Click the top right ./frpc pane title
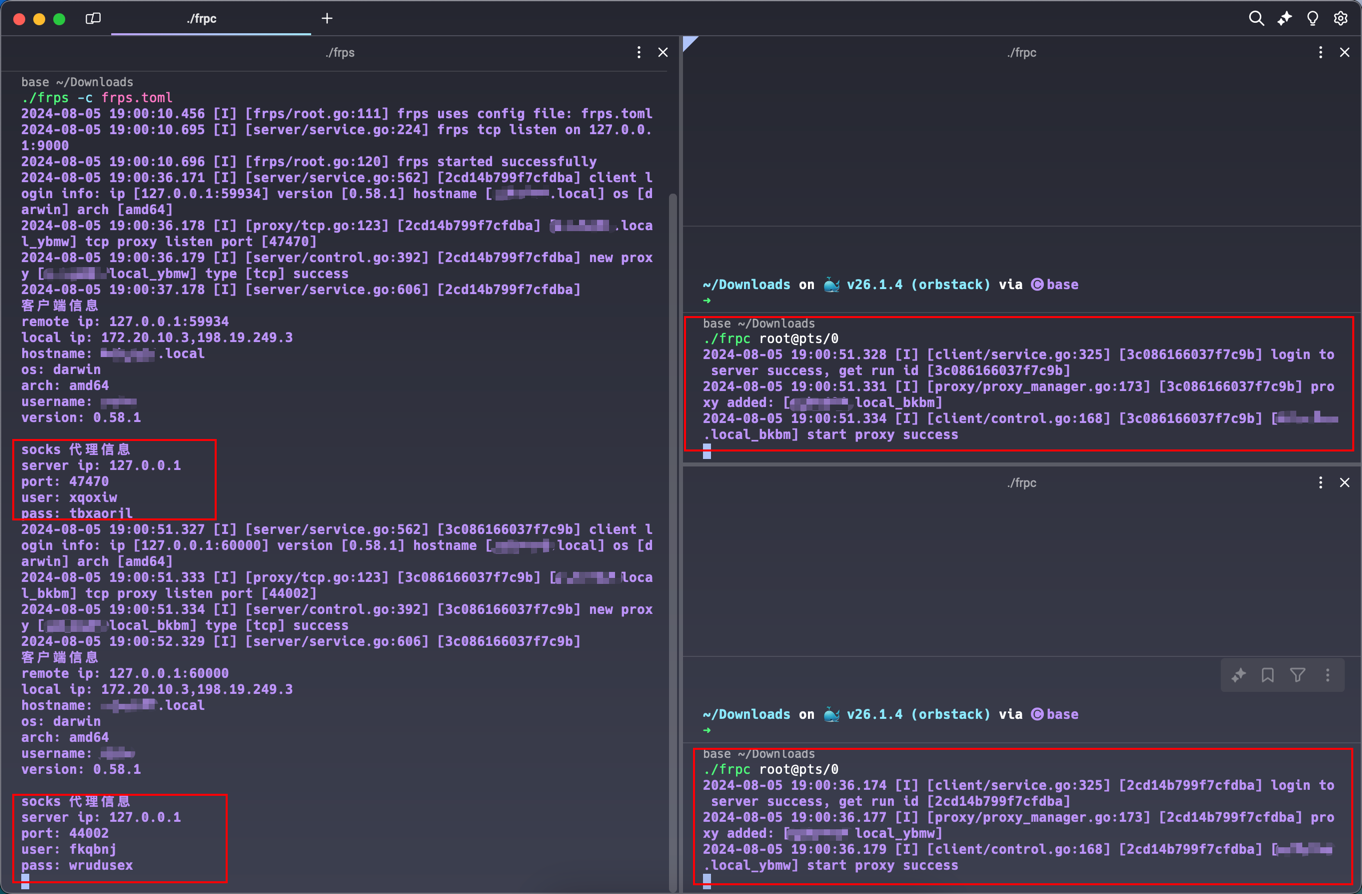The width and height of the screenshot is (1362, 894). (1022, 52)
